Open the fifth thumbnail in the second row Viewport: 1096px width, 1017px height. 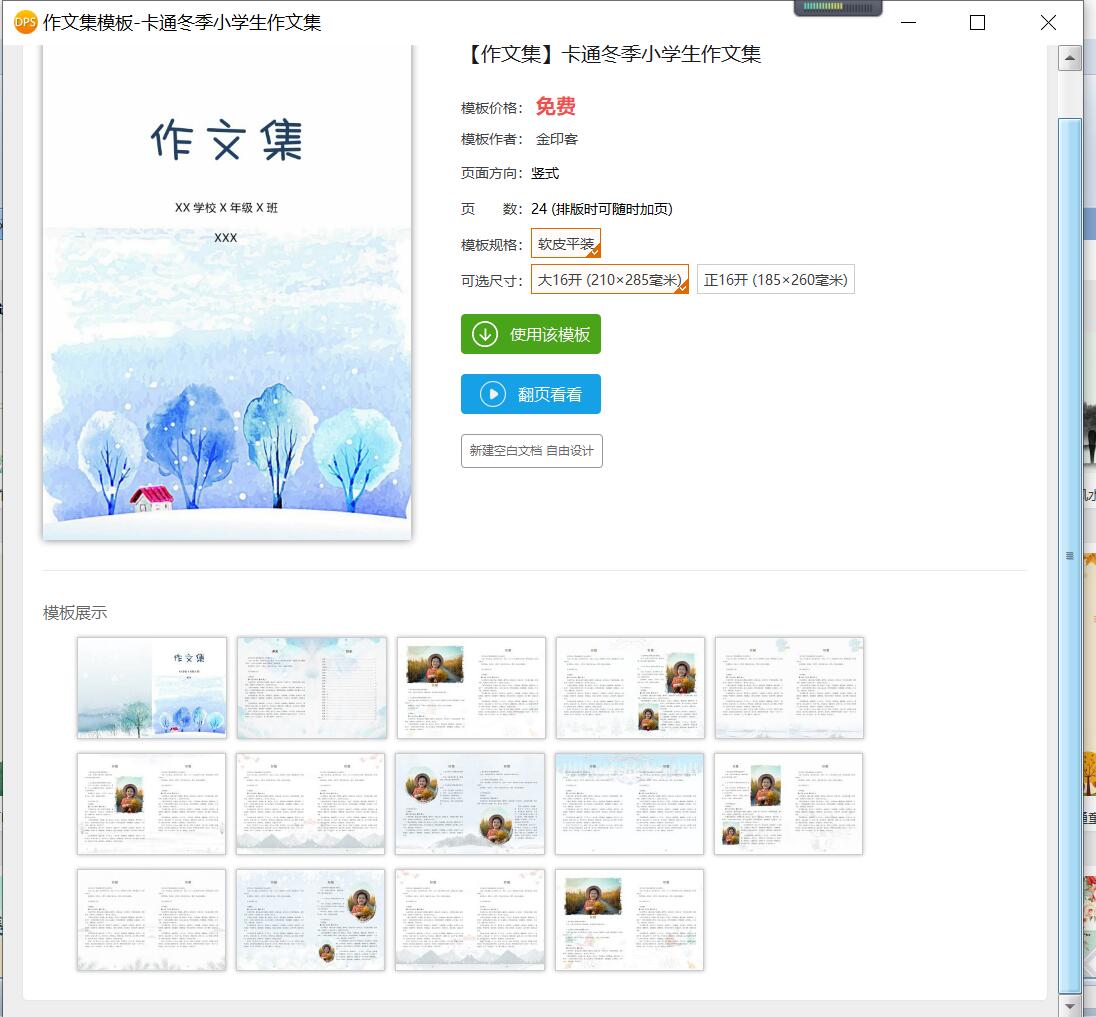pyautogui.click(x=788, y=804)
